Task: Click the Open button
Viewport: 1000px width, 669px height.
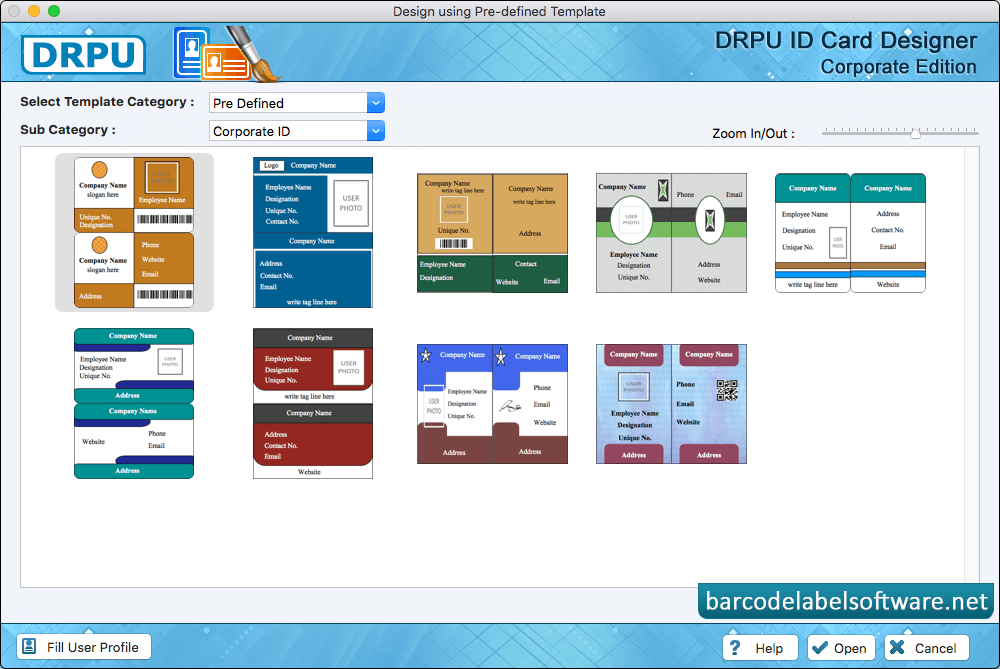Action: 841,648
